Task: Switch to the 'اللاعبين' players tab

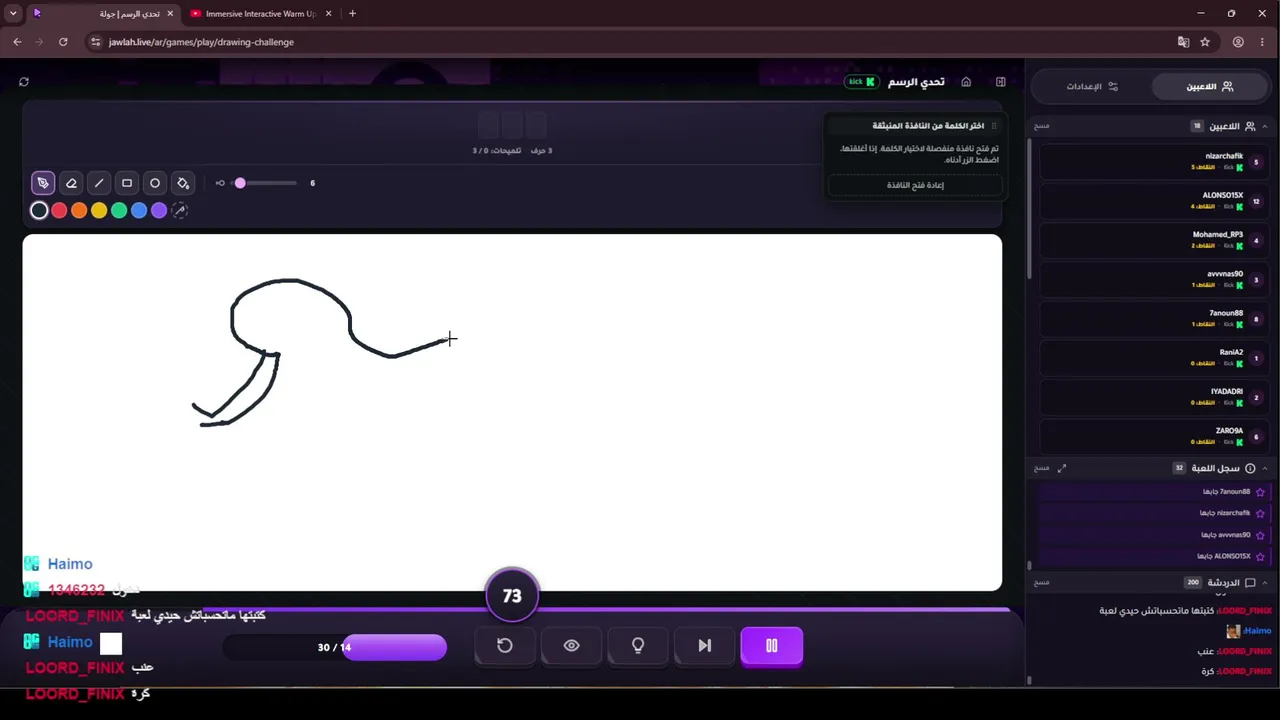Action: [x=1210, y=87]
